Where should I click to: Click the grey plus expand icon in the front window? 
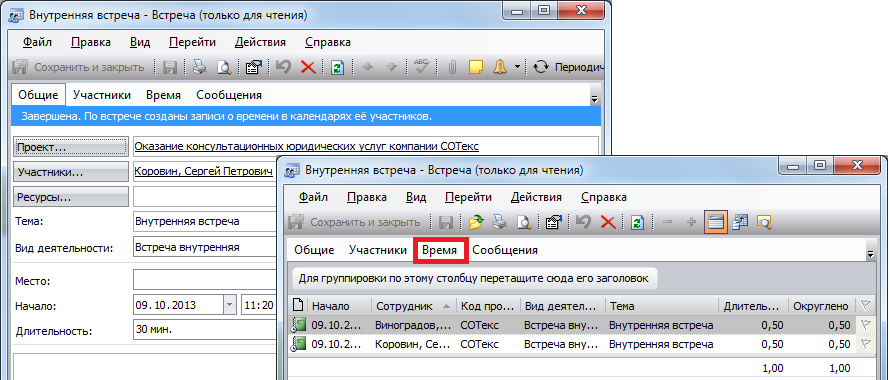(691, 222)
